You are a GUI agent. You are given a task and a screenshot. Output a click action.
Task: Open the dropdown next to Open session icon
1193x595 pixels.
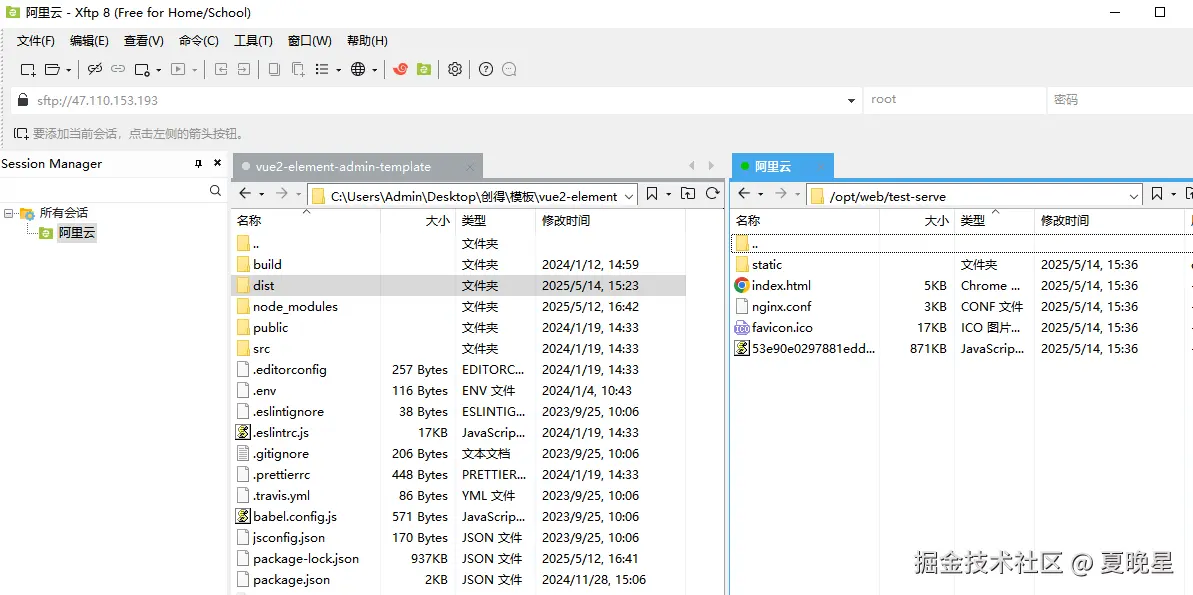click(68, 70)
